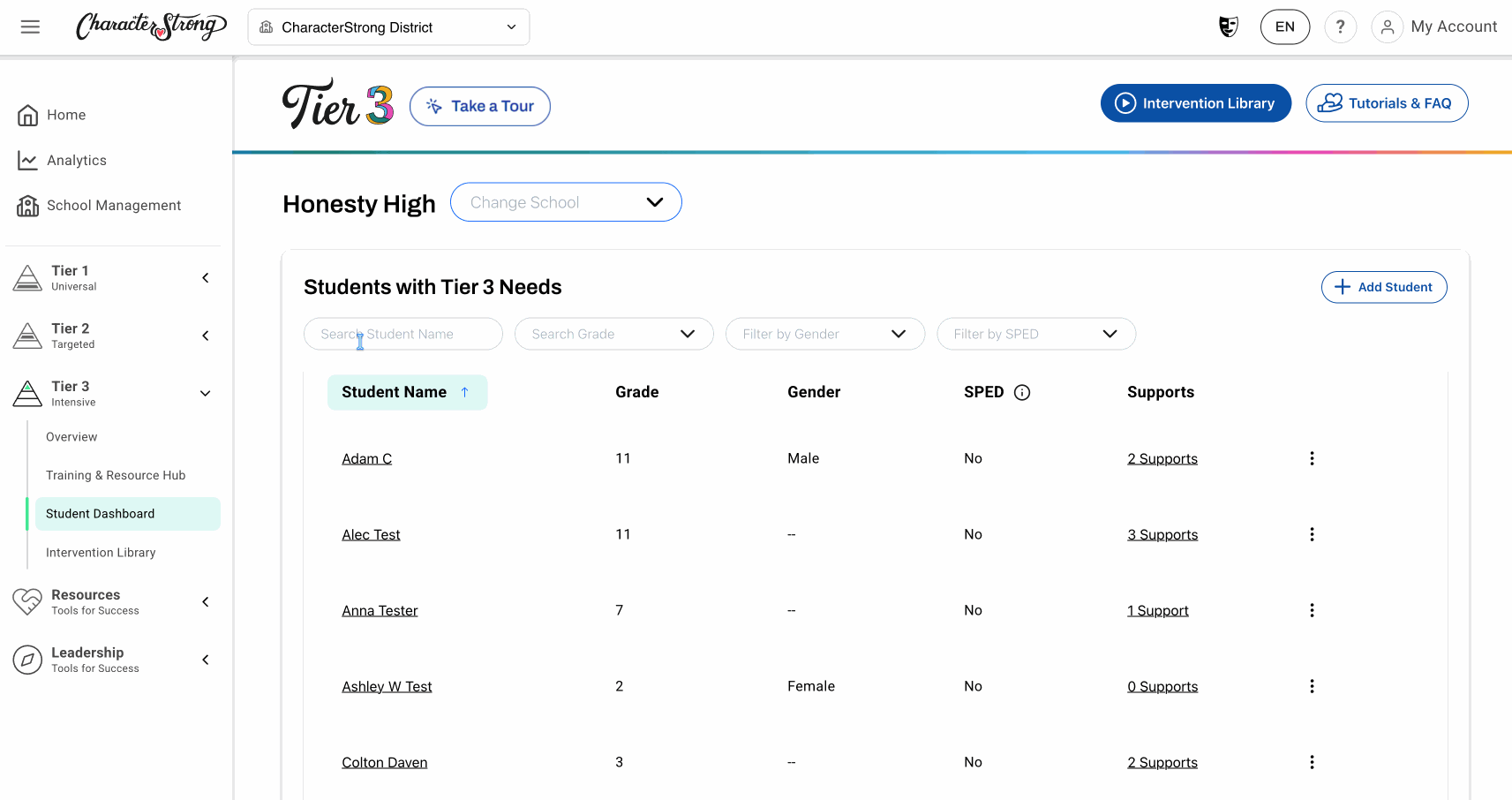View Alec Test's 3 Supports link

click(1162, 534)
